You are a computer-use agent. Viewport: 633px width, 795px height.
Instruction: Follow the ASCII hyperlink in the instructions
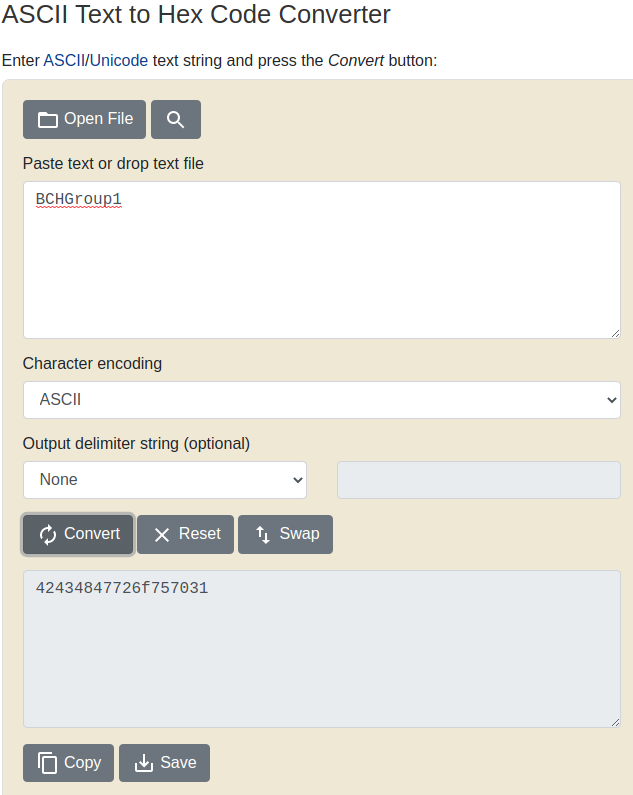coord(64,60)
